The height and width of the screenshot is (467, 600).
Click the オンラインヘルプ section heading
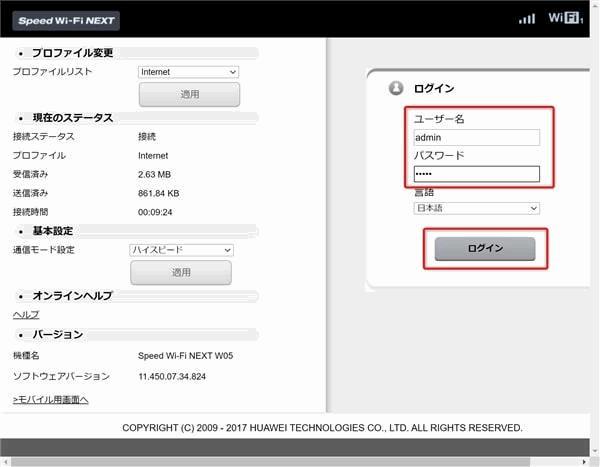point(72,296)
